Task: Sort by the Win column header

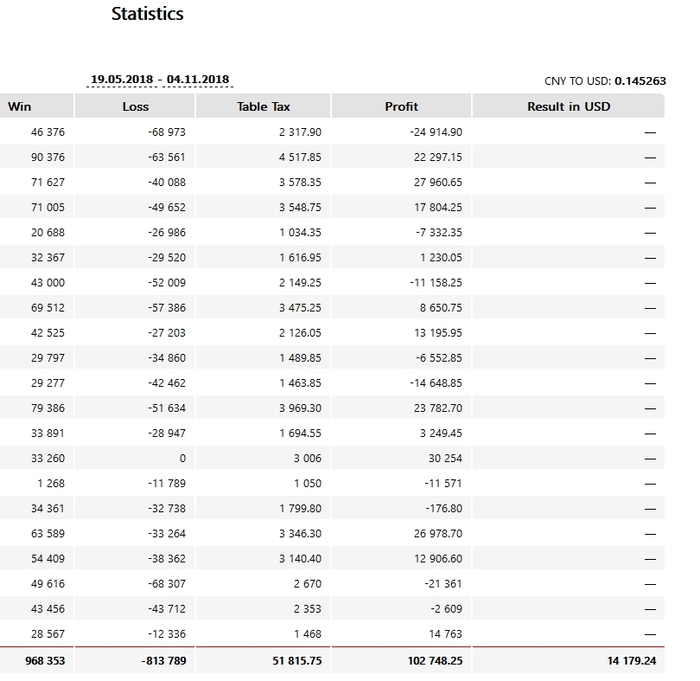Action: (20, 106)
